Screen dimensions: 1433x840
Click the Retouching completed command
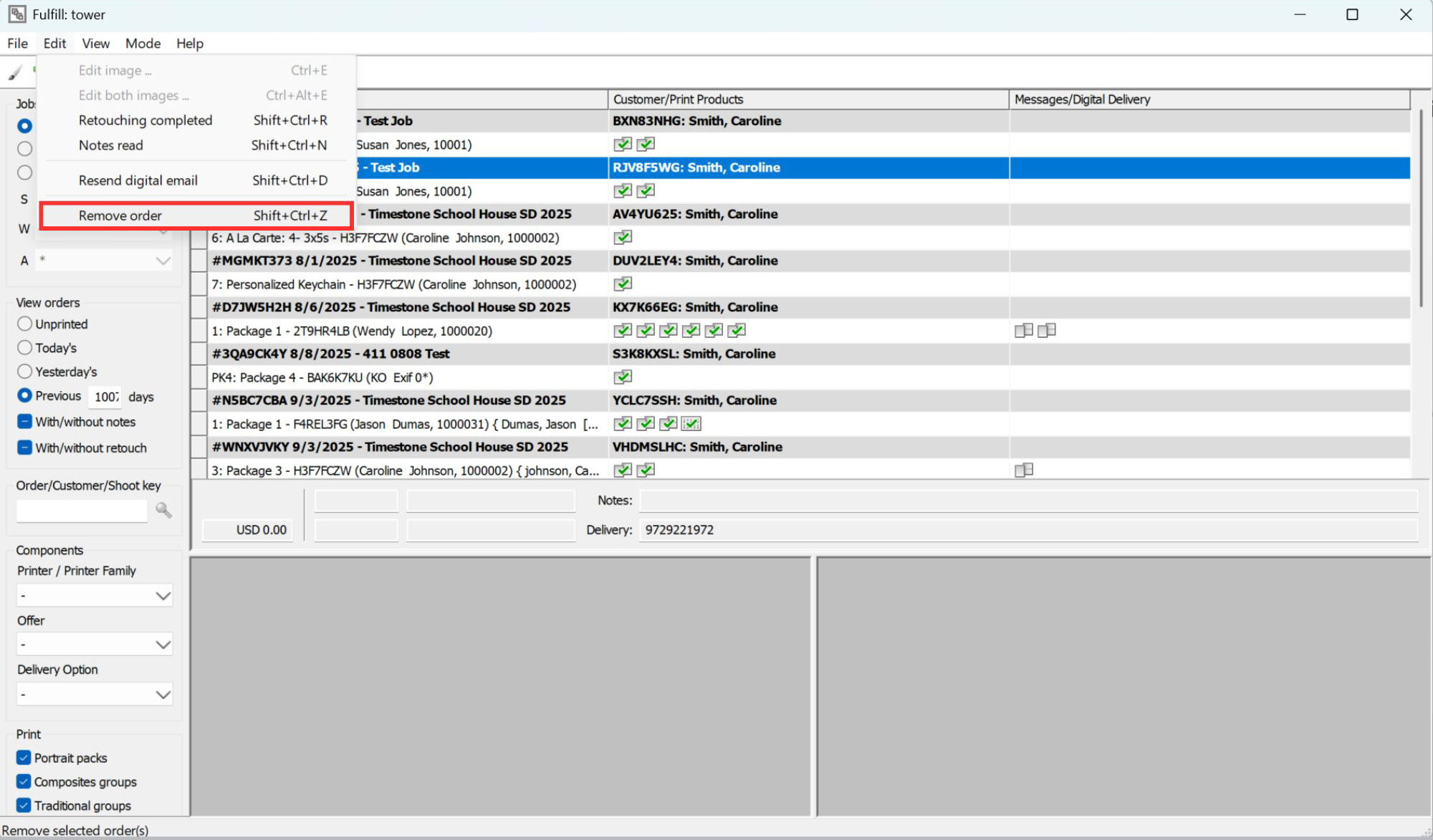(145, 120)
